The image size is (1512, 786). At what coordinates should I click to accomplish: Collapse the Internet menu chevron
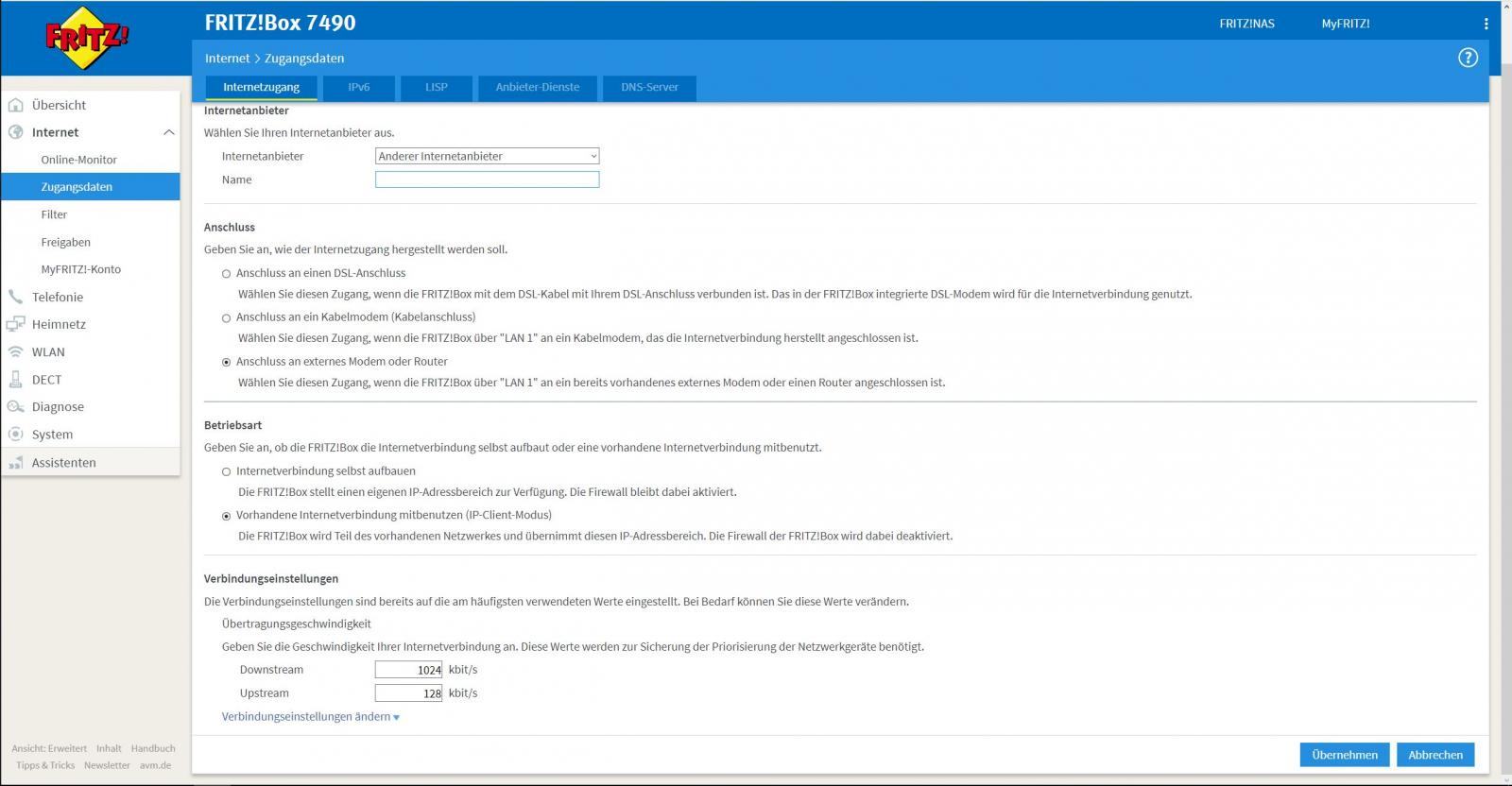168,132
